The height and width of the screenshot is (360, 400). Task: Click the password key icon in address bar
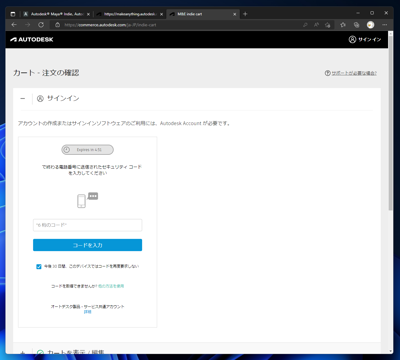pos(305,25)
